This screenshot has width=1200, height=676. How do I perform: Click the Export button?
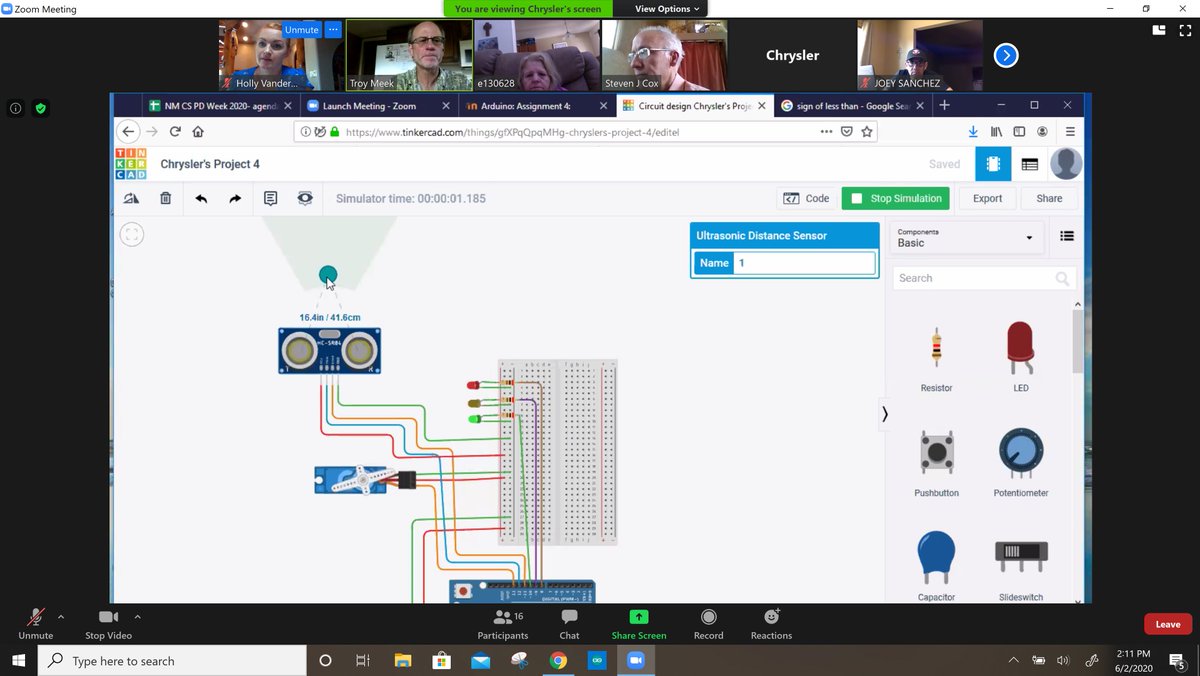click(987, 198)
